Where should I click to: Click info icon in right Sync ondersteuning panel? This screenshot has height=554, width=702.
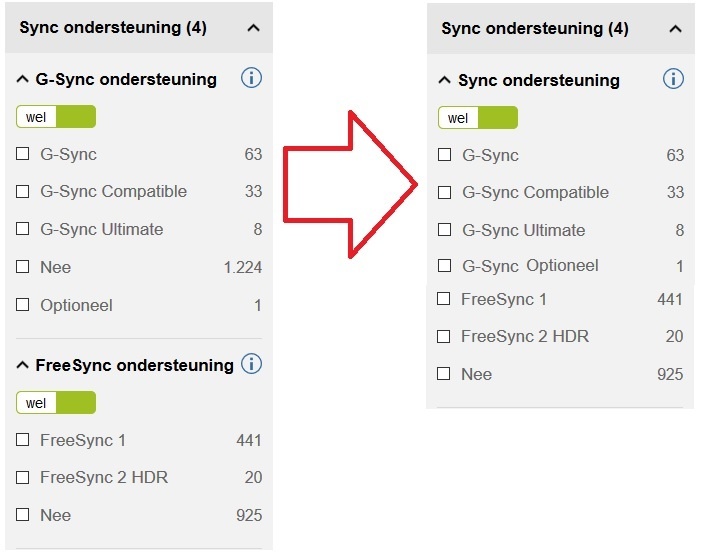pyautogui.click(x=673, y=79)
